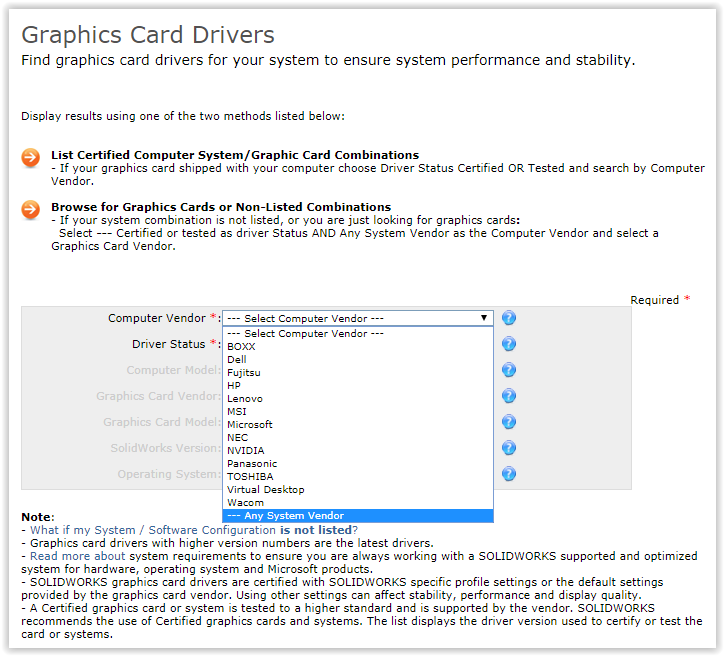Click the greyed 'Graphics Card Model:' label

pos(162,422)
